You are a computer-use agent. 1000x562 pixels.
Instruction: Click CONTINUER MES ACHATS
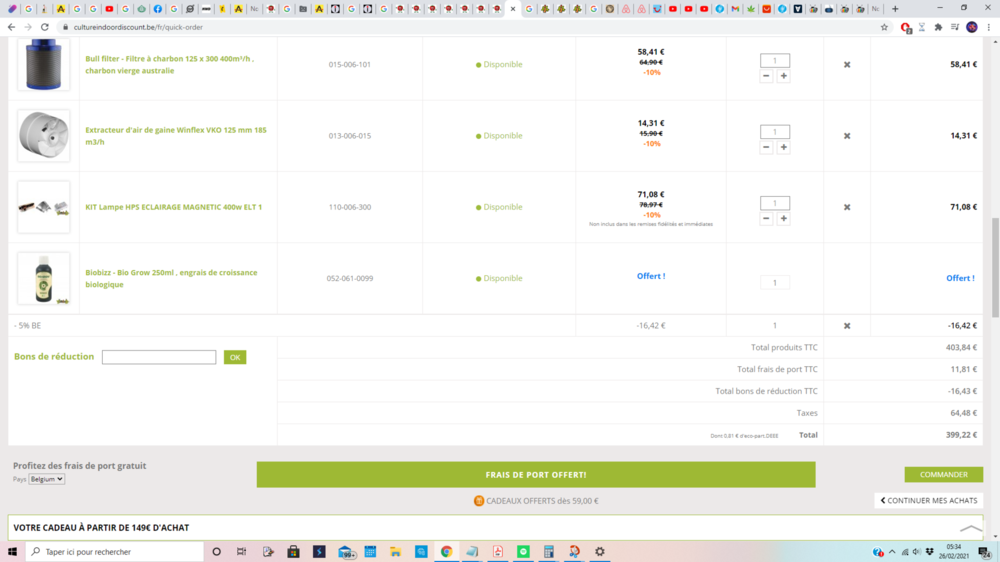pyautogui.click(x=929, y=501)
